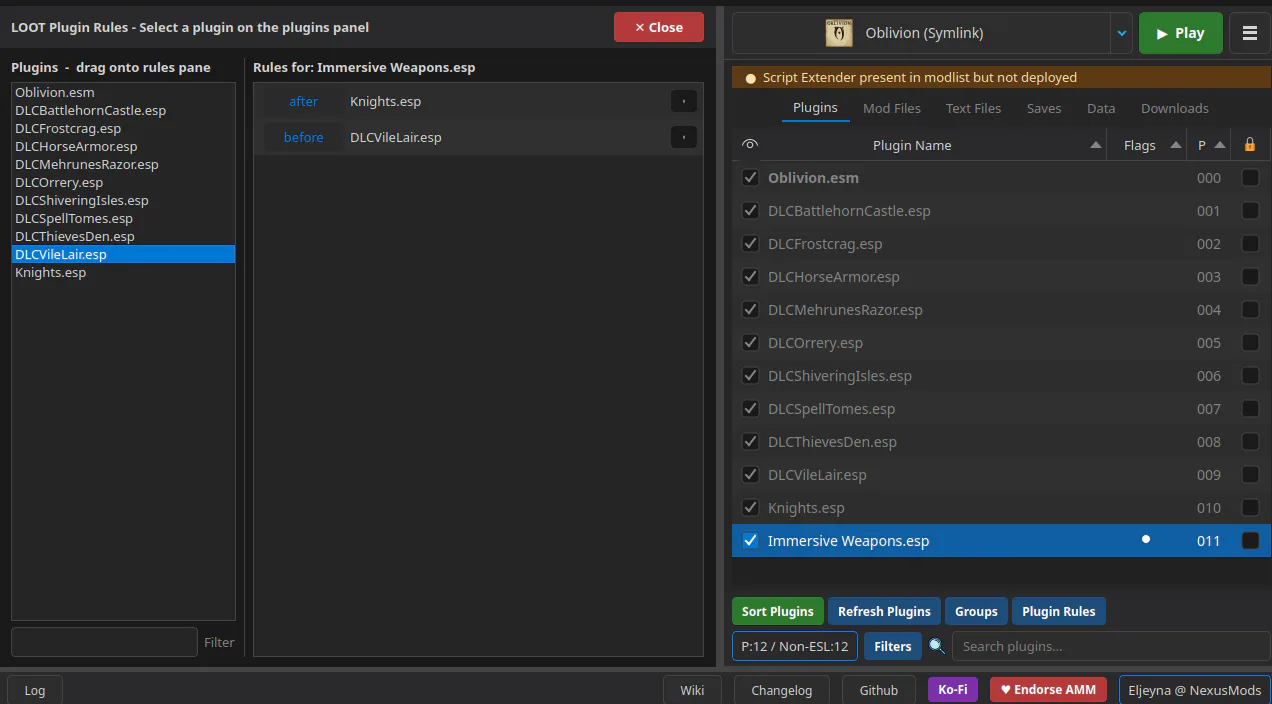Image resolution: width=1272 pixels, height=704 pixels.
Task: Uncheck the enable checkbox for Immersive Weapons.esp
Action: (750, 541)
